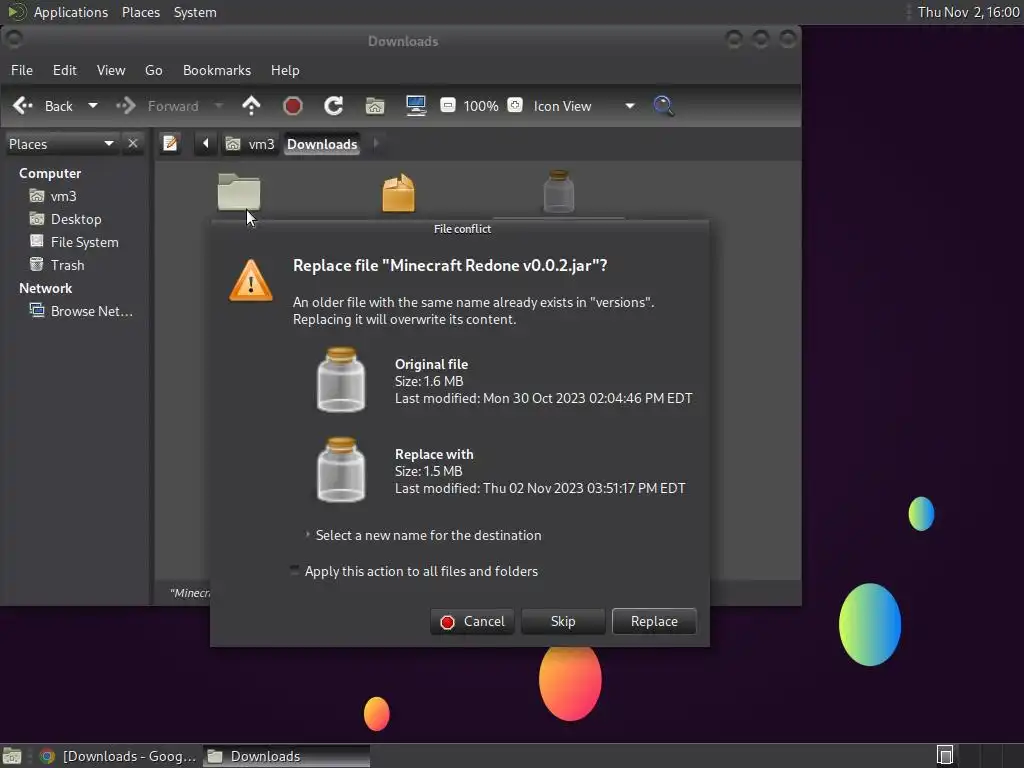
Task: Open the Computer toolbar icon
Action: coord(416,106)
